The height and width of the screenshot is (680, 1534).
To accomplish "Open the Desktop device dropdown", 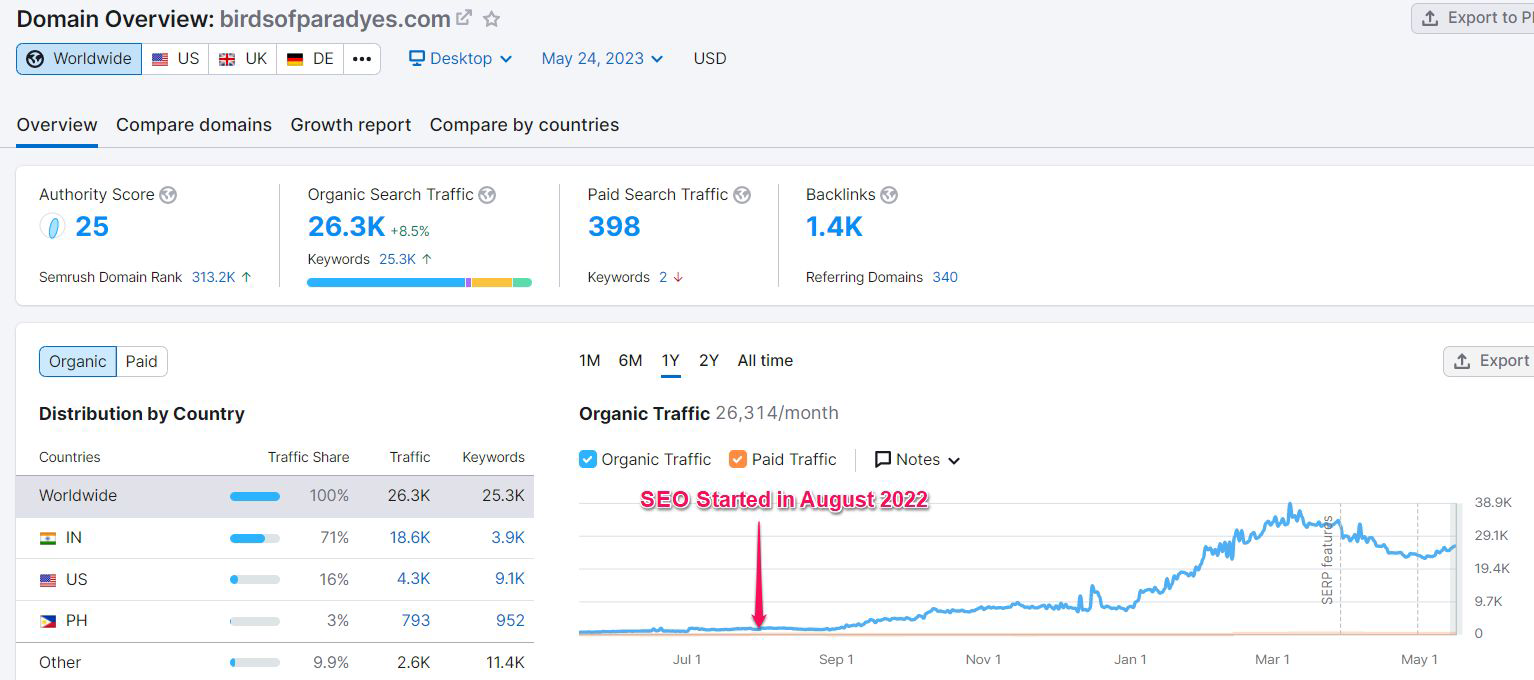I will pyautogui.click(x=460, y=59).
